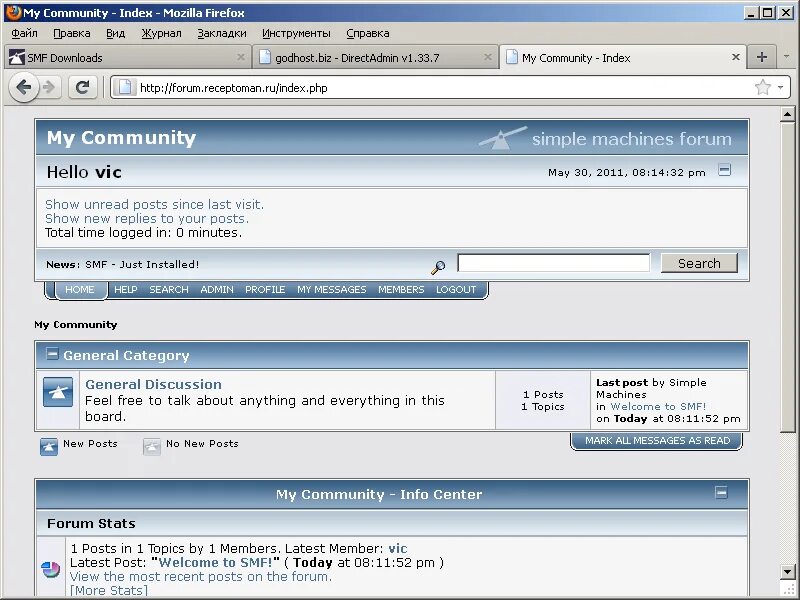The image size is (800, 600).
Task: Click the browser forward arrow
Action: click(x=49, y=87)
